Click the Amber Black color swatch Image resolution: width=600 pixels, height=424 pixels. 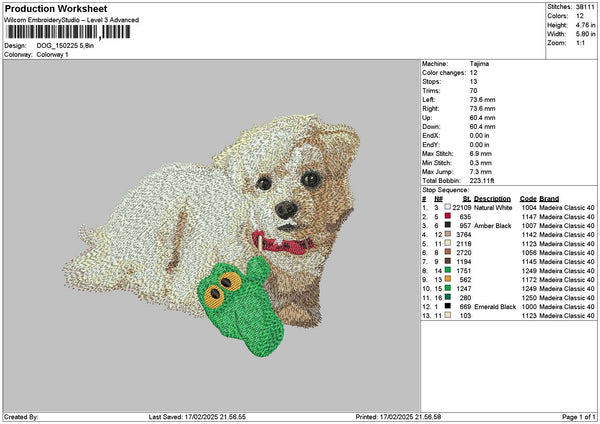tap(447, 225)
